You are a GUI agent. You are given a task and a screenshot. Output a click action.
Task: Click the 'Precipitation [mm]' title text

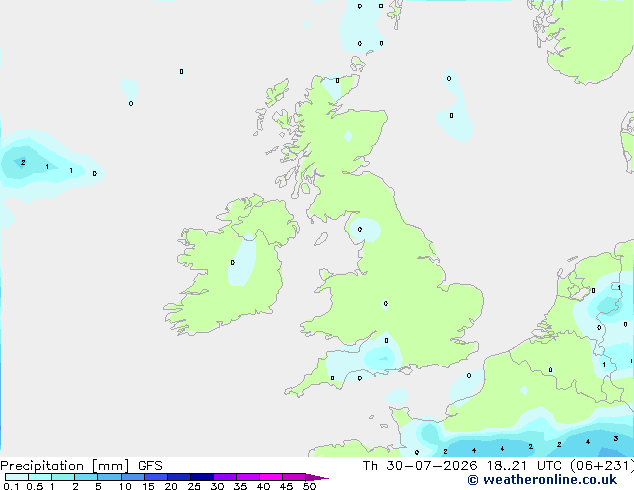(64, 466)
